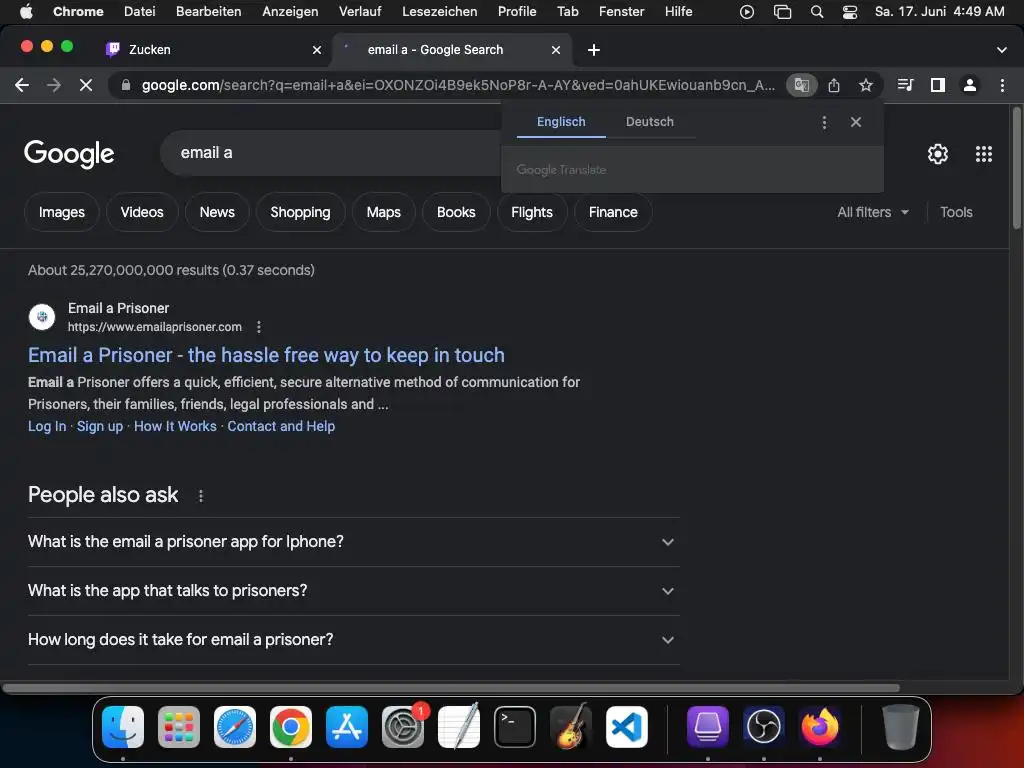Open Chrome's three-dot main menu
Screen dimensions: 1024x768
coord(1002,85)
